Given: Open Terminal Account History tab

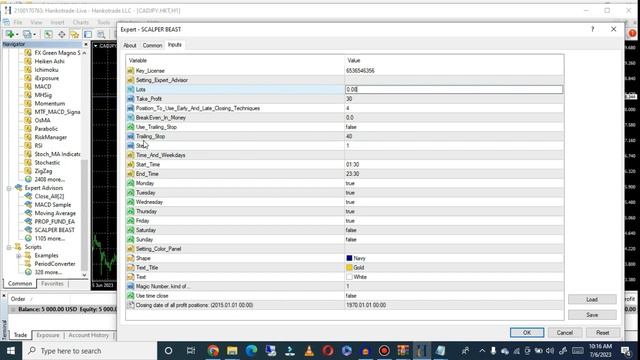Looking at the screenshot, I should click(89, 335).
